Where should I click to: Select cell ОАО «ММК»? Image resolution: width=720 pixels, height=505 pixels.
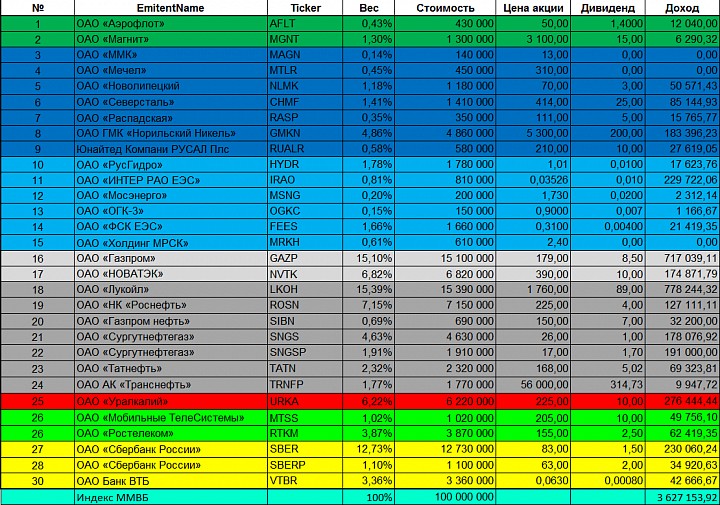tap(170, 55)
